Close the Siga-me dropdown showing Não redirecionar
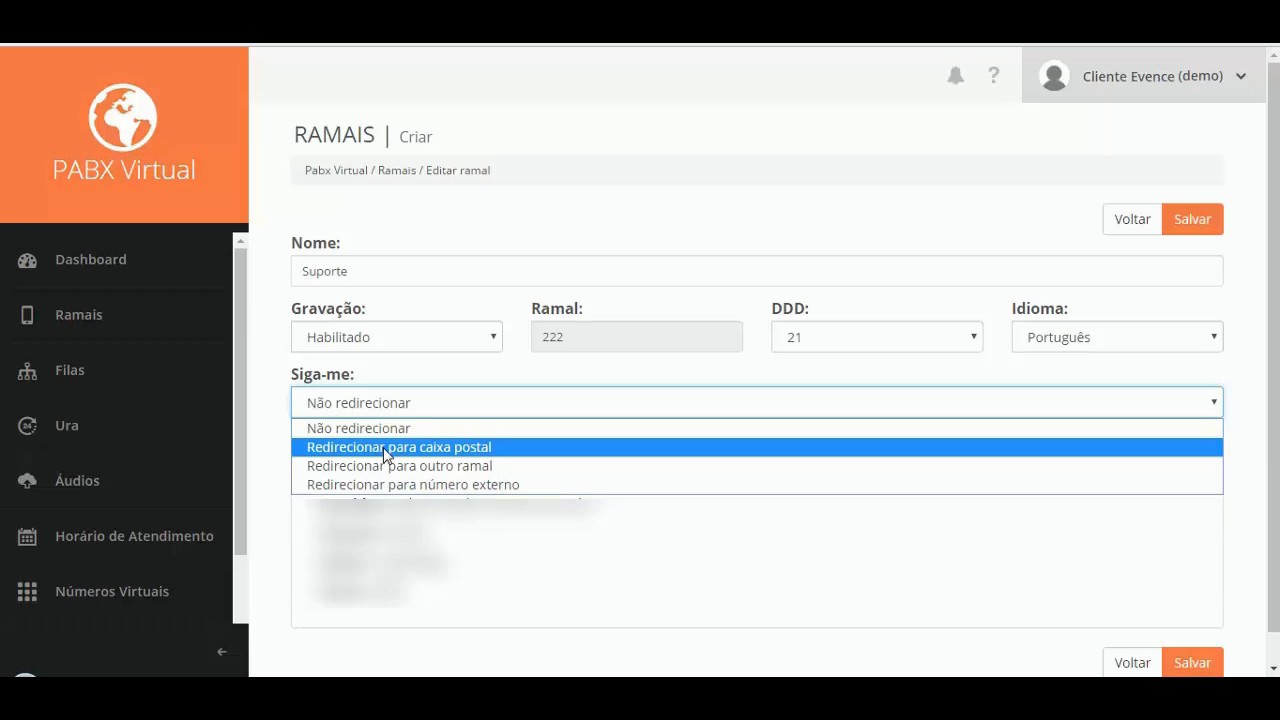 (x=757, y=402)
